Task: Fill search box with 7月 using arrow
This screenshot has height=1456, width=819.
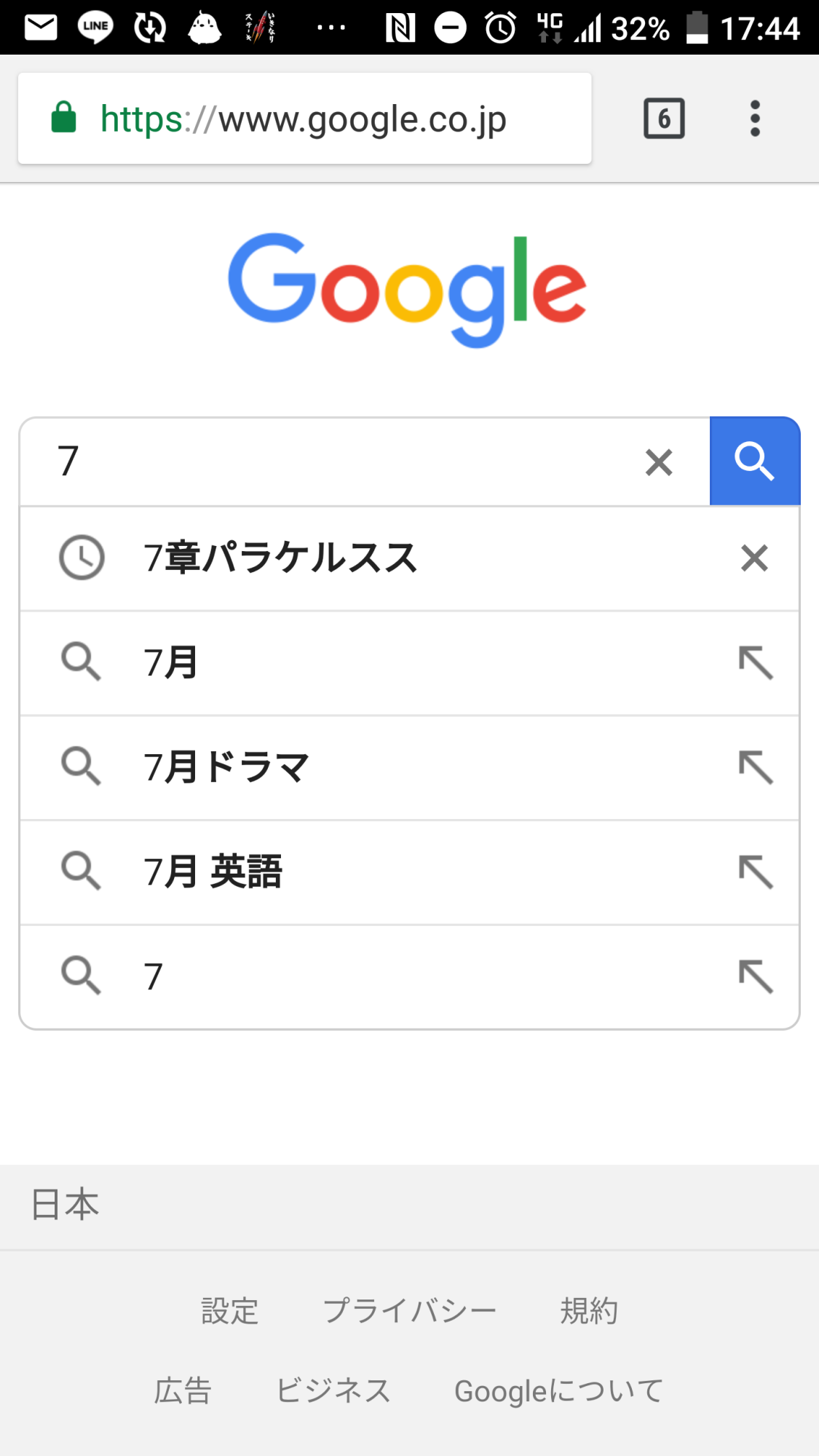Action: [x=756, y=663]
